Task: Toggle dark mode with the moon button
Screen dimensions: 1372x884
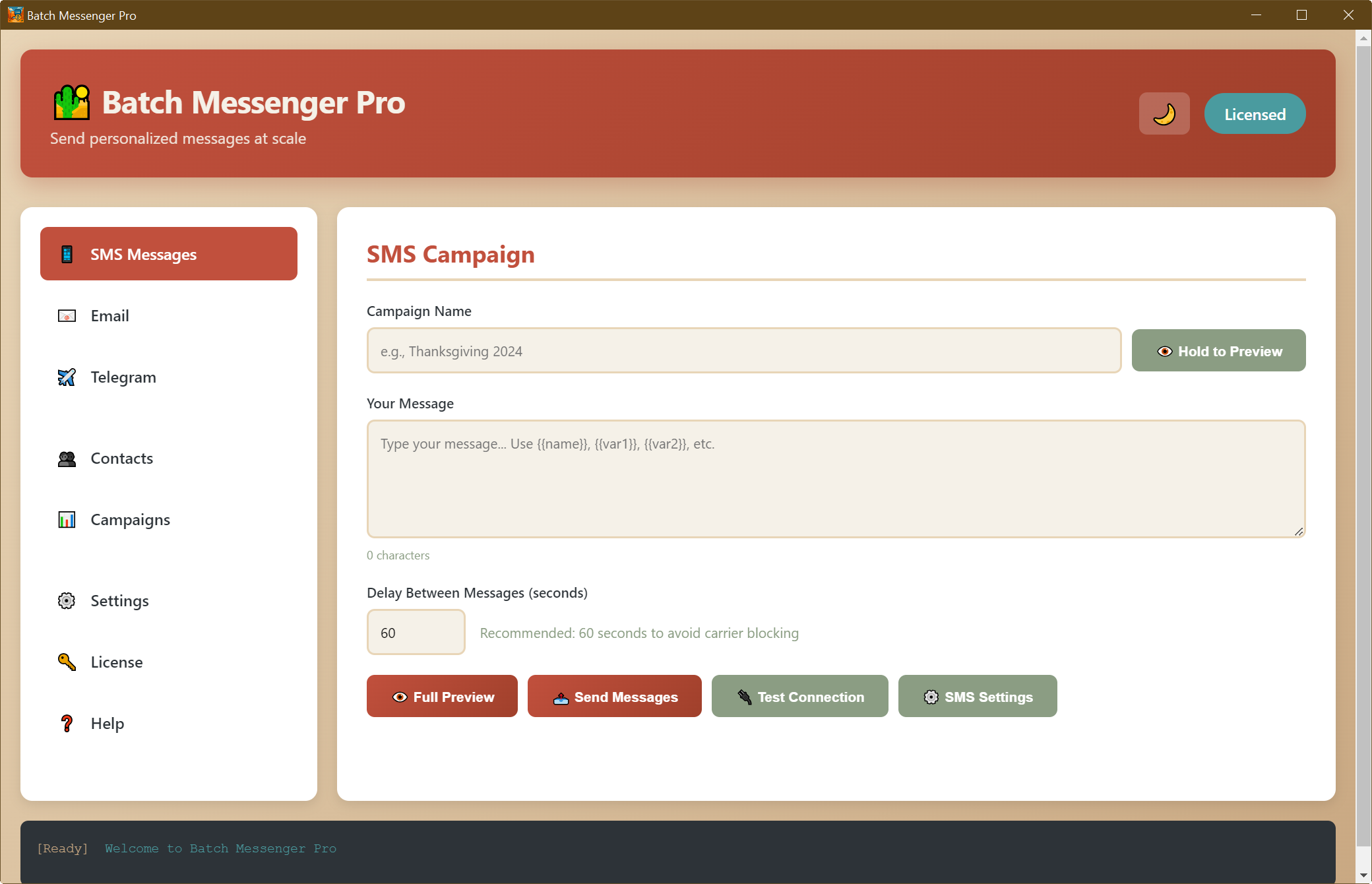Action: (1164, 113)
